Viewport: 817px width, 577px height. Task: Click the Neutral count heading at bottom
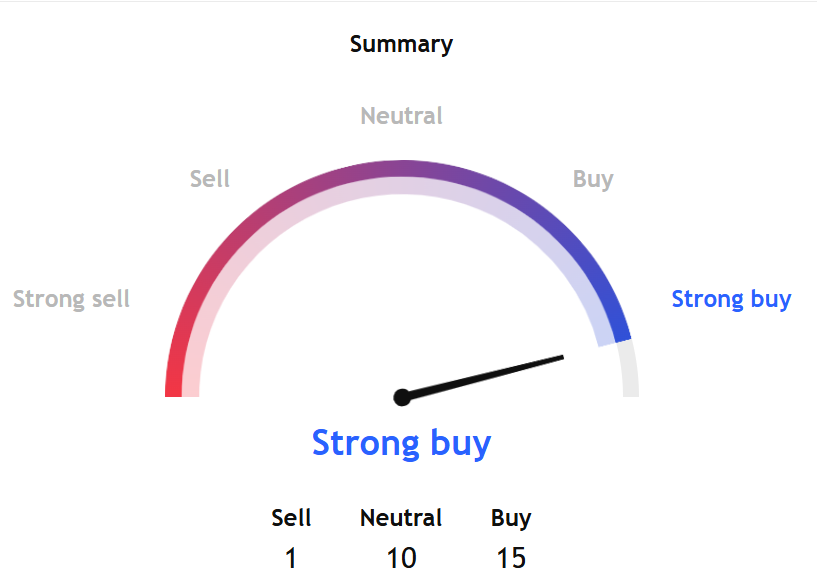coord(401,518)
